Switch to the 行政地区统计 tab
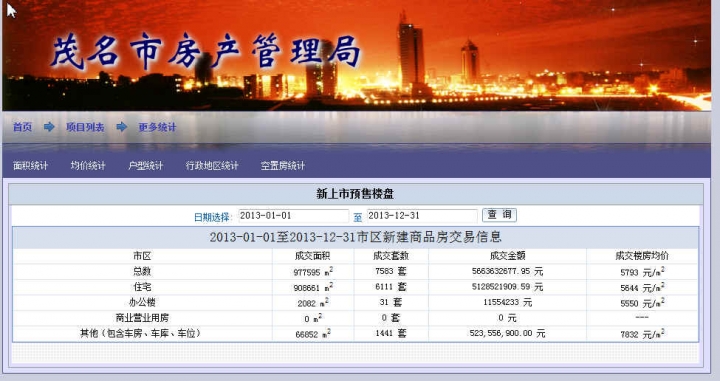This screenshot has width=720, height=381. coord(212,166)
